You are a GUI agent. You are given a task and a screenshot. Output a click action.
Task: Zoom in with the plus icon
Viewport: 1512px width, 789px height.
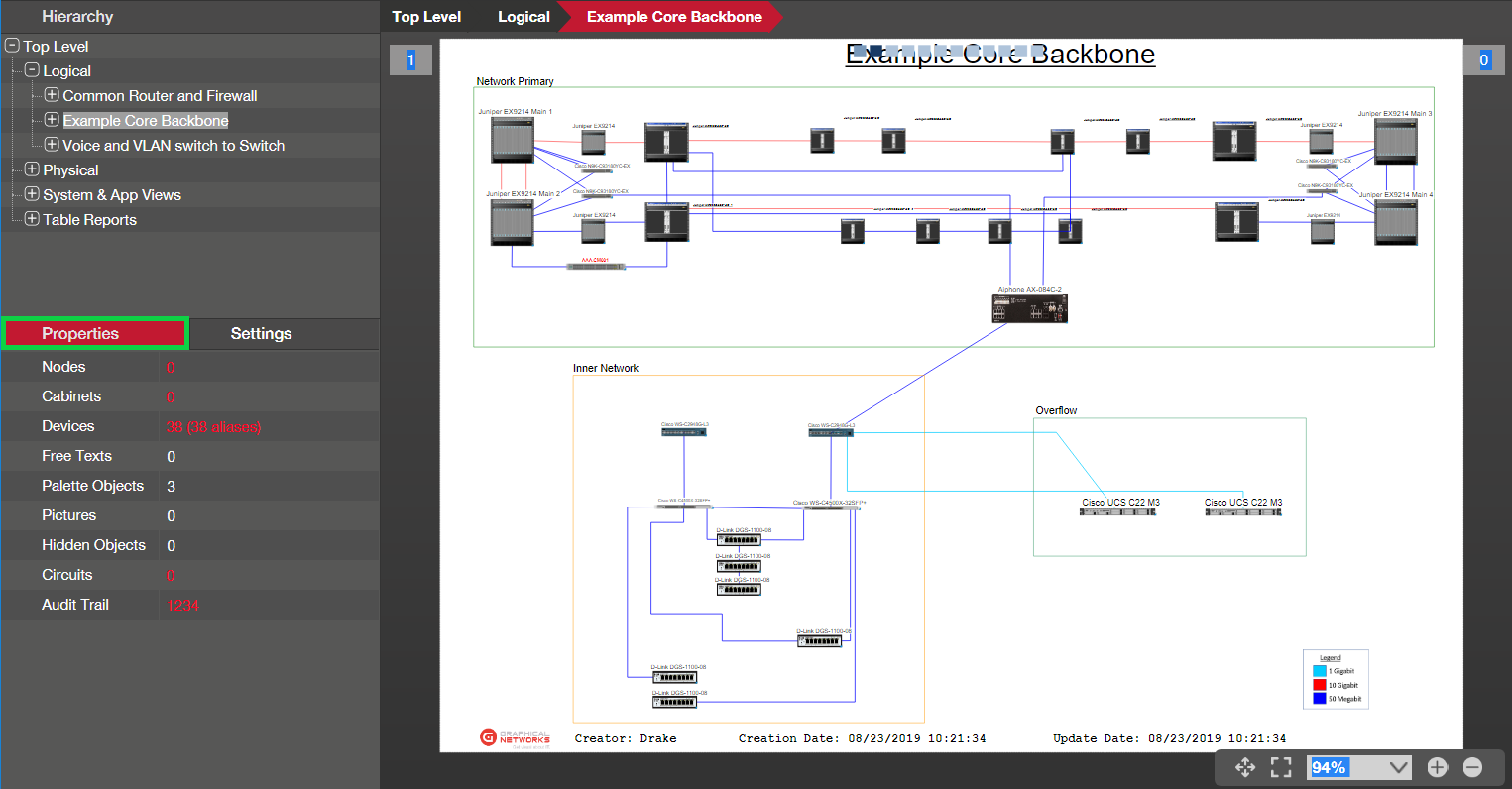1438,767
